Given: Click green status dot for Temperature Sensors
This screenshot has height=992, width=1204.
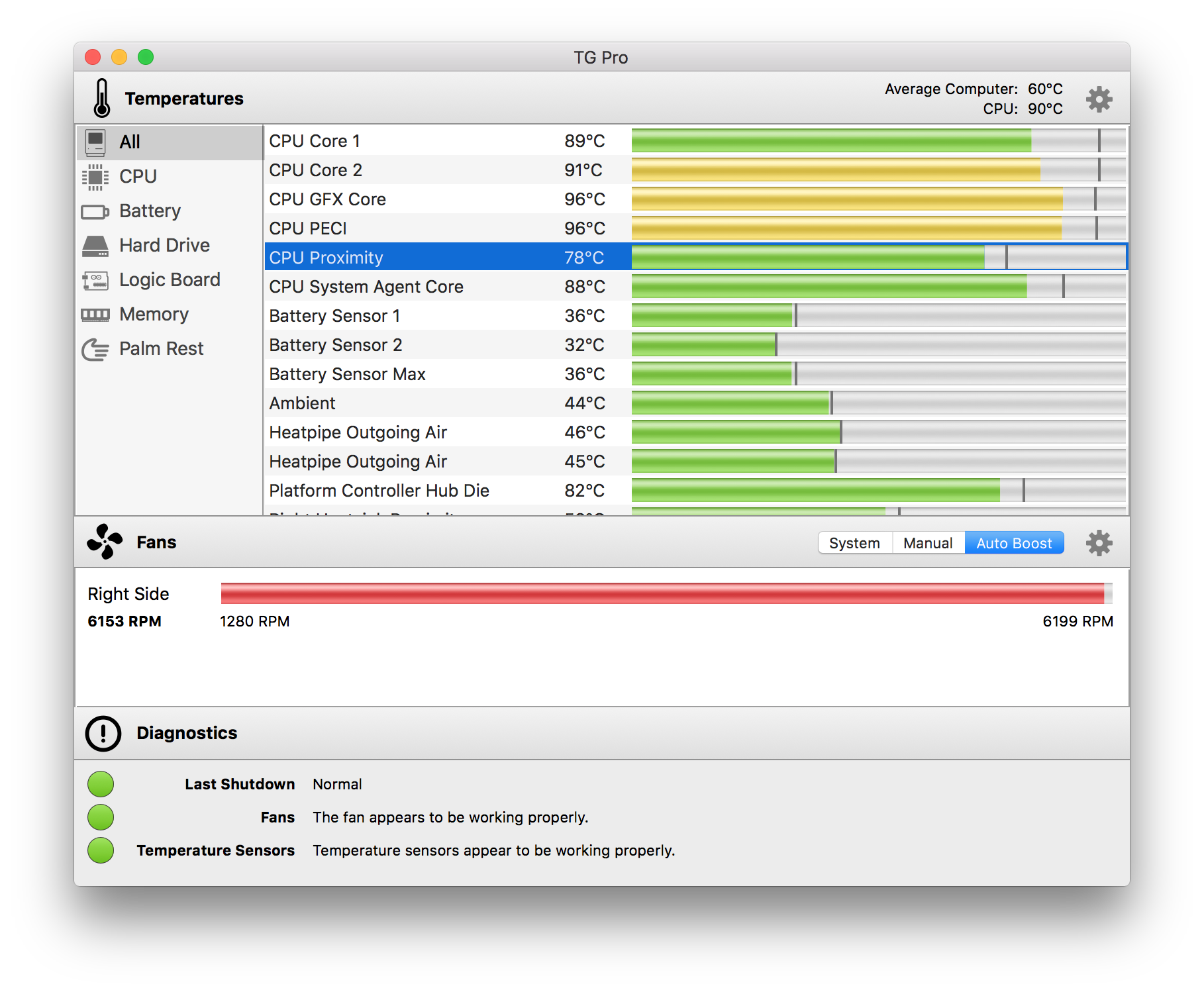Looking at the screenshot, I should point(101,850).
